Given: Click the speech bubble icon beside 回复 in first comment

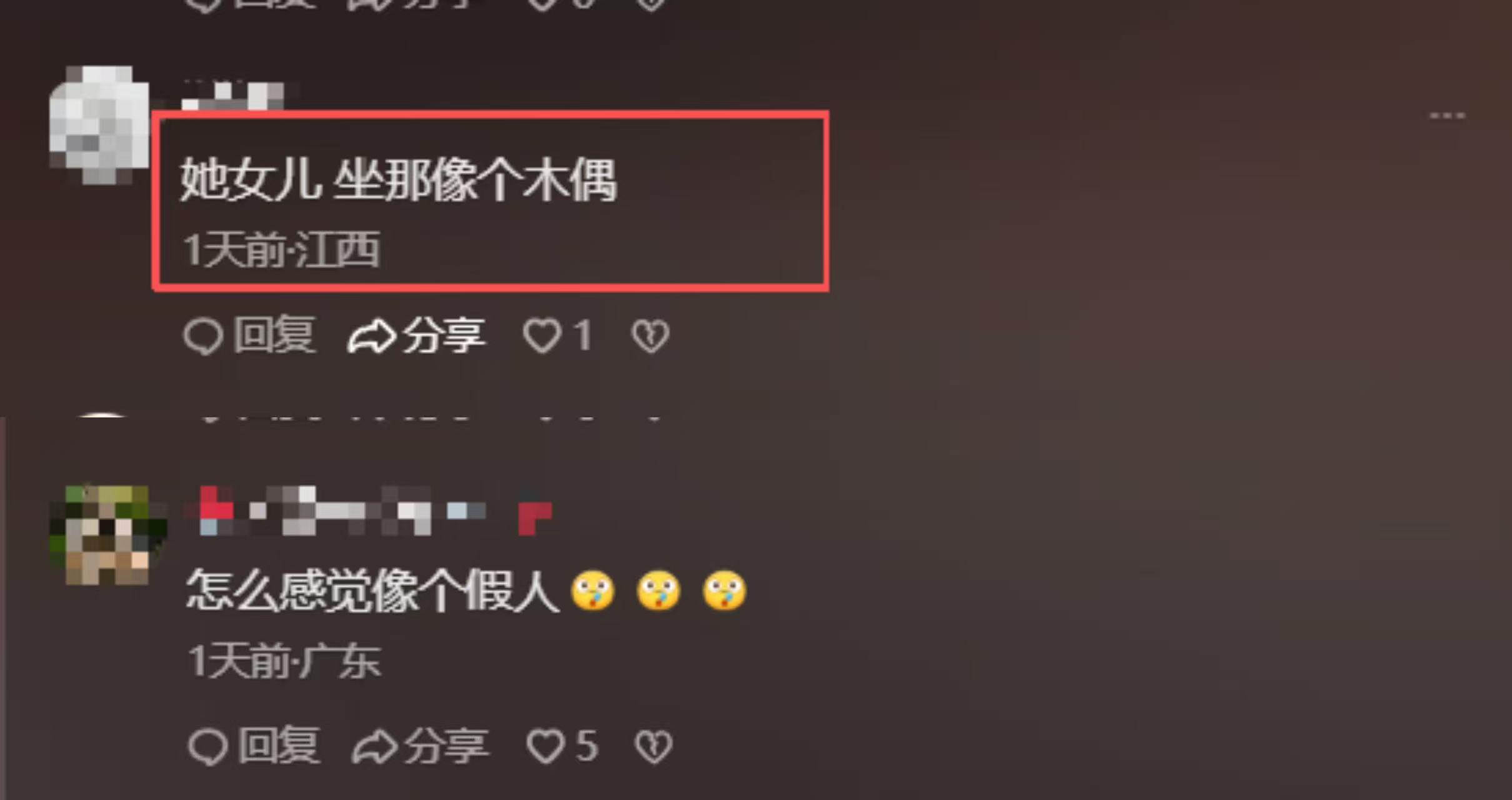Looking at the screenshot, I should click(203, 336).
